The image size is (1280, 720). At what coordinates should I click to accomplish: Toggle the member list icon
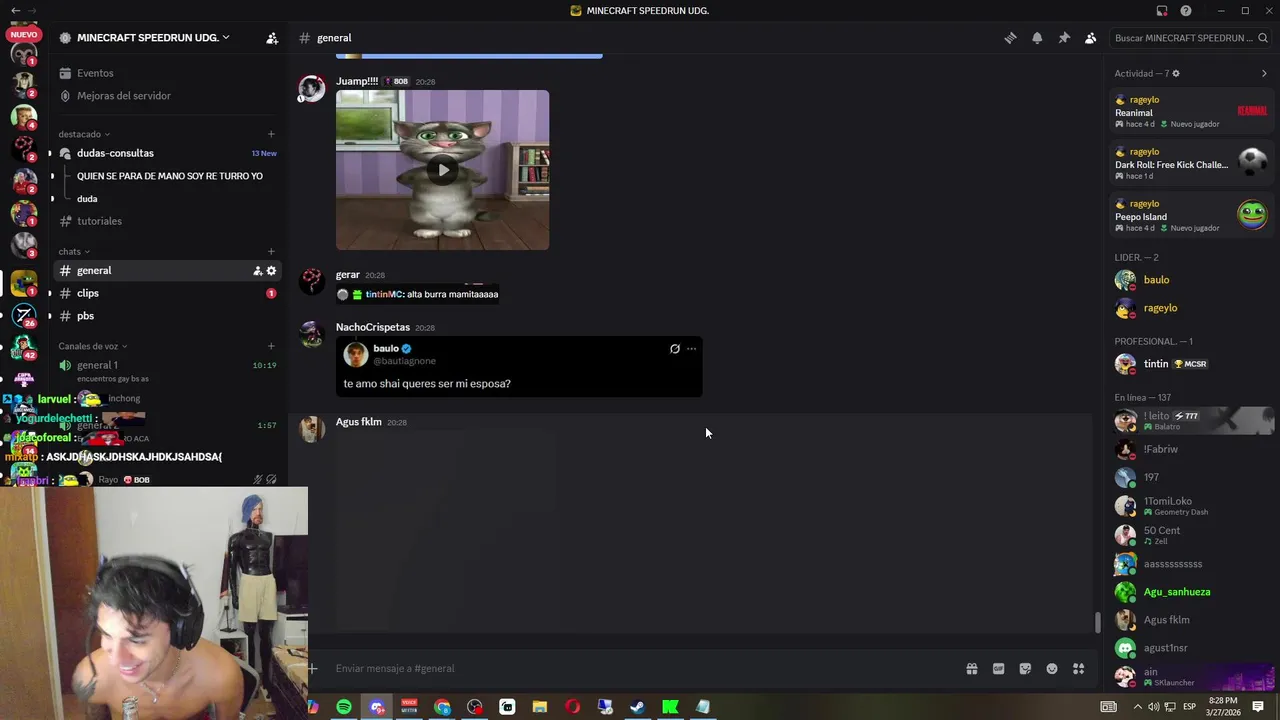pyautogui.click(x=1091, y=38)
